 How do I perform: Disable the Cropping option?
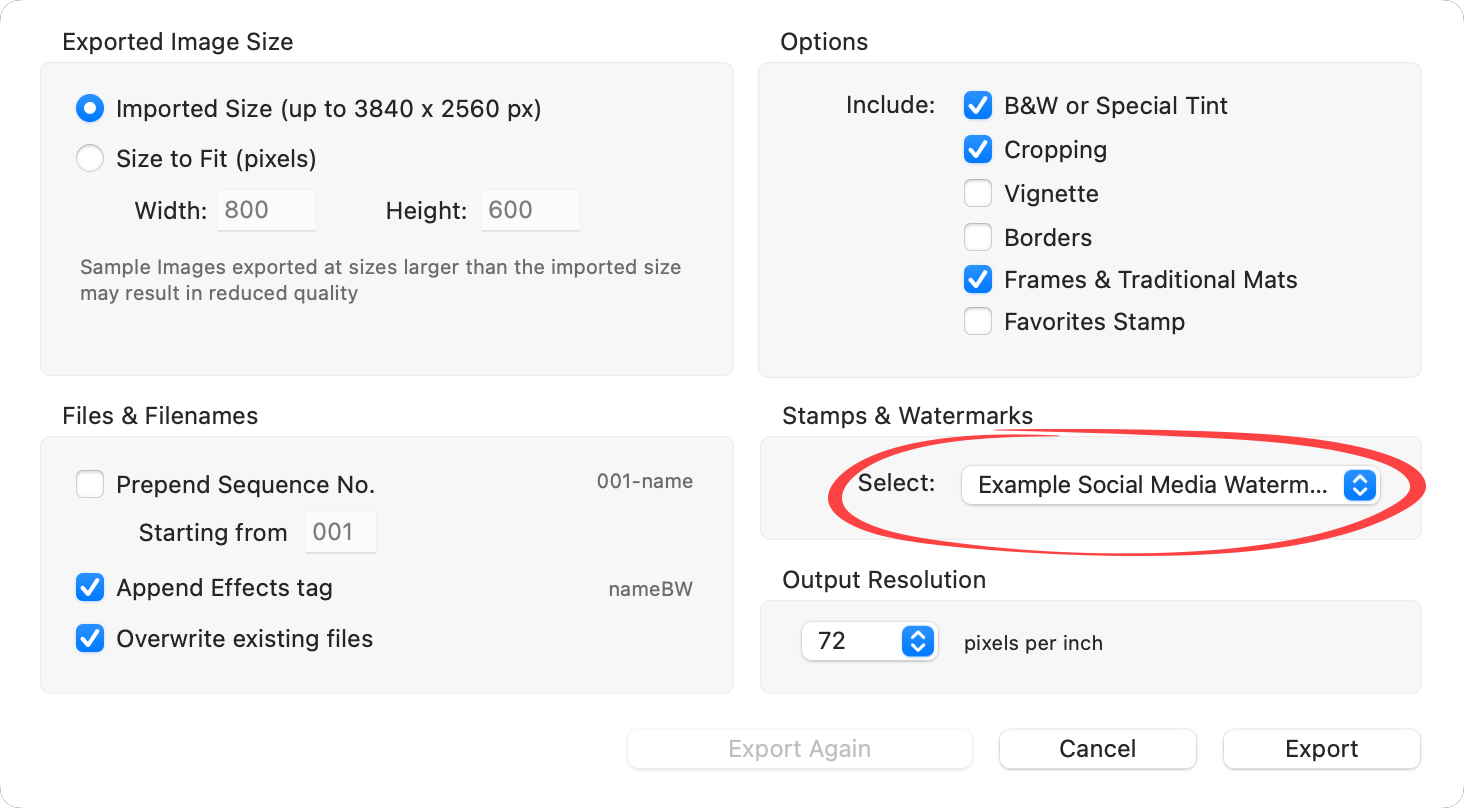tap(977, 150)
